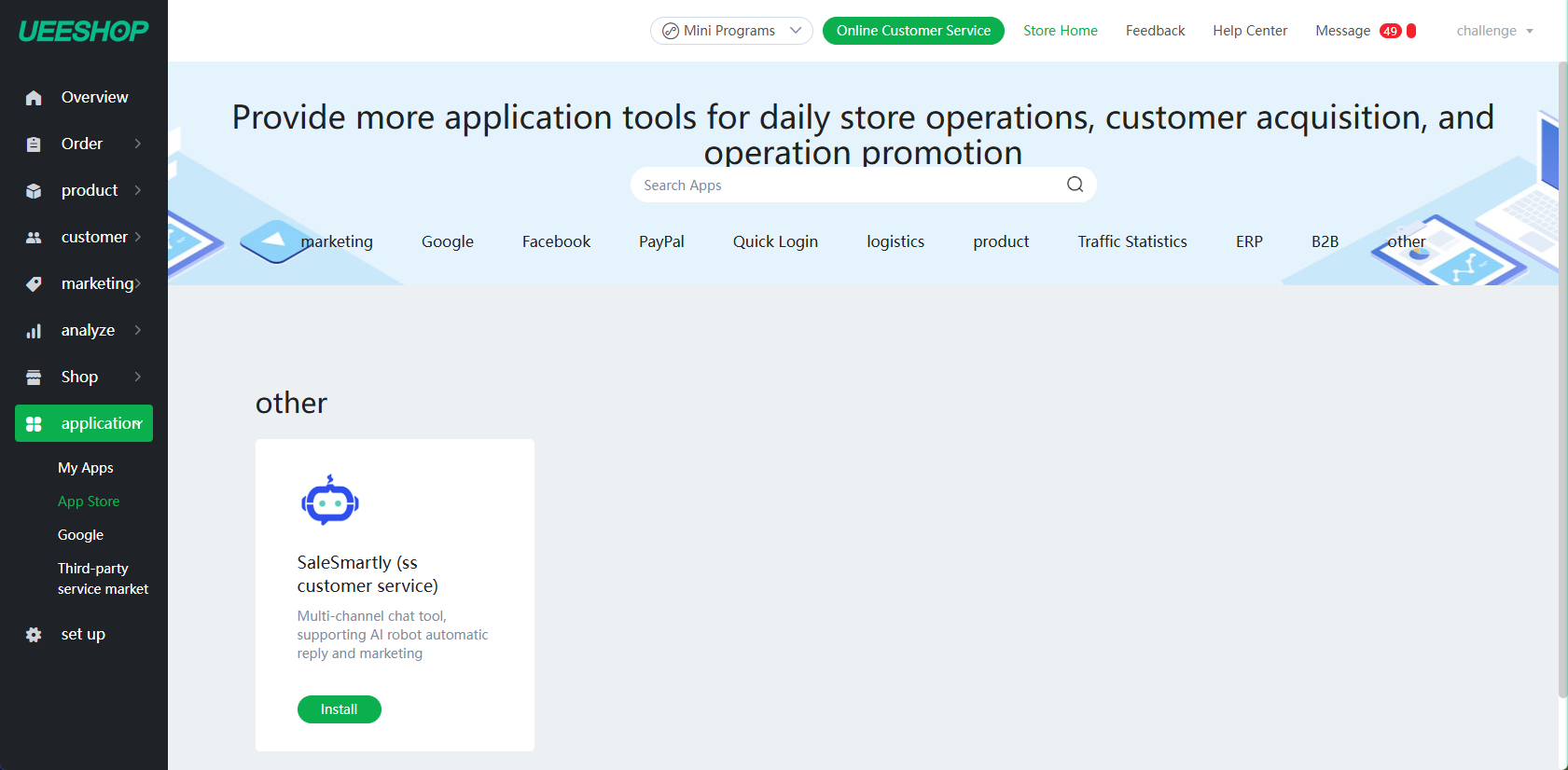
Task: Click the Shop storefront icon in sidebar
Action: [34, 378]
